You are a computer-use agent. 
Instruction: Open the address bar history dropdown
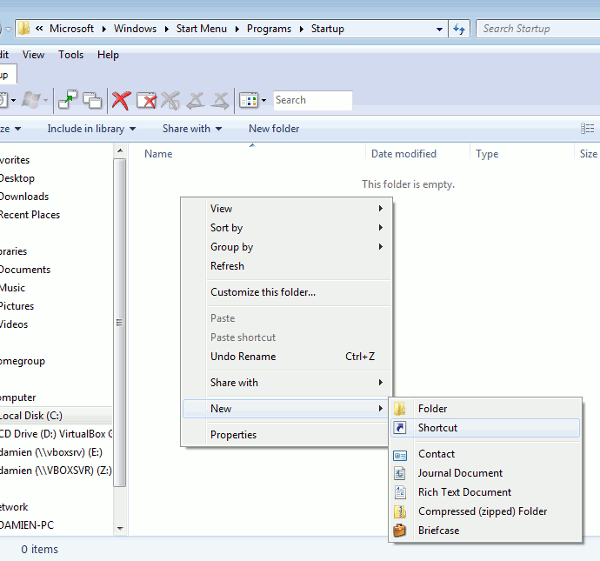[439, 29]
